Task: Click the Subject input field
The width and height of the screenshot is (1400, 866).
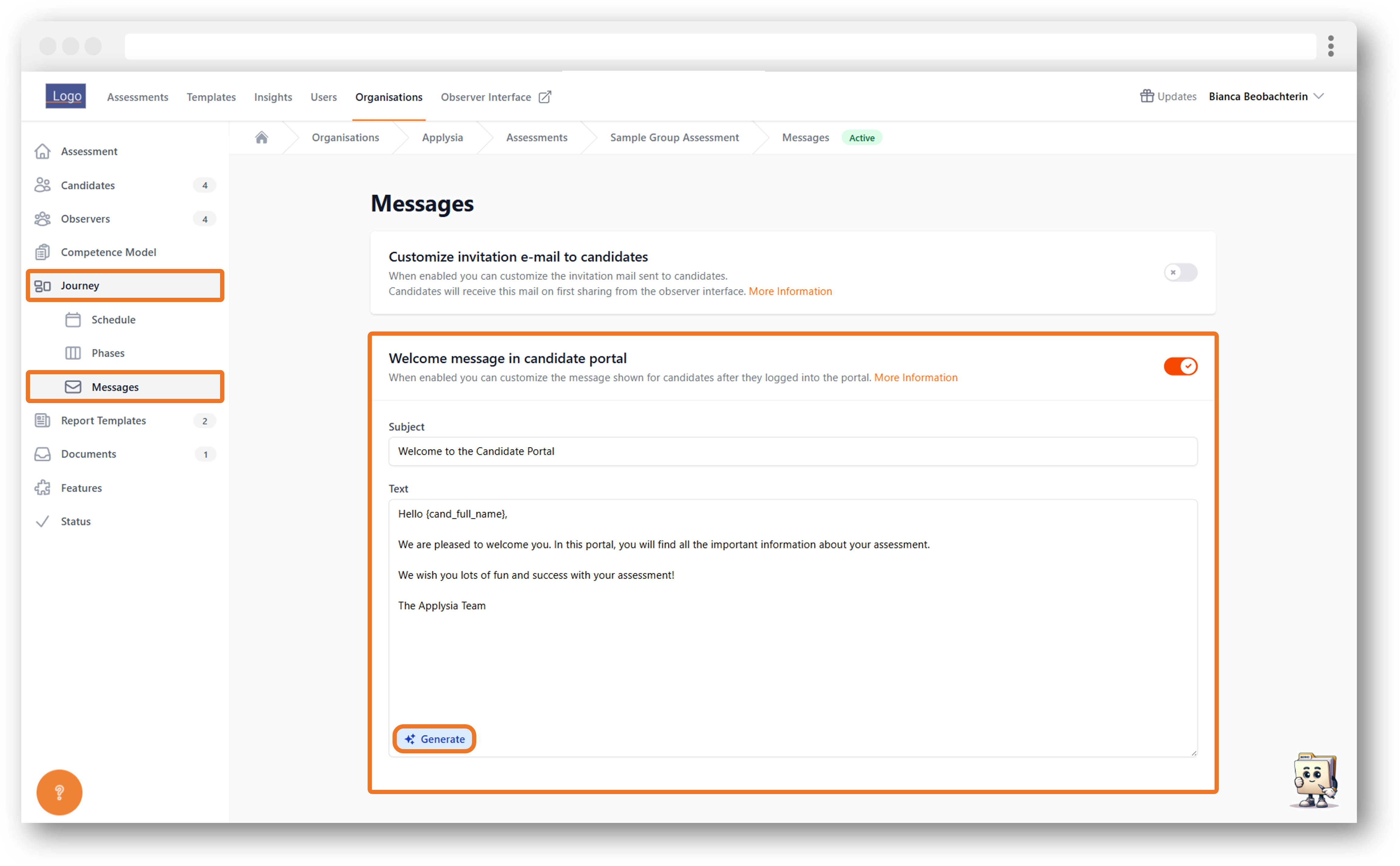Action: pyautogui.click(x=793, y=451)
